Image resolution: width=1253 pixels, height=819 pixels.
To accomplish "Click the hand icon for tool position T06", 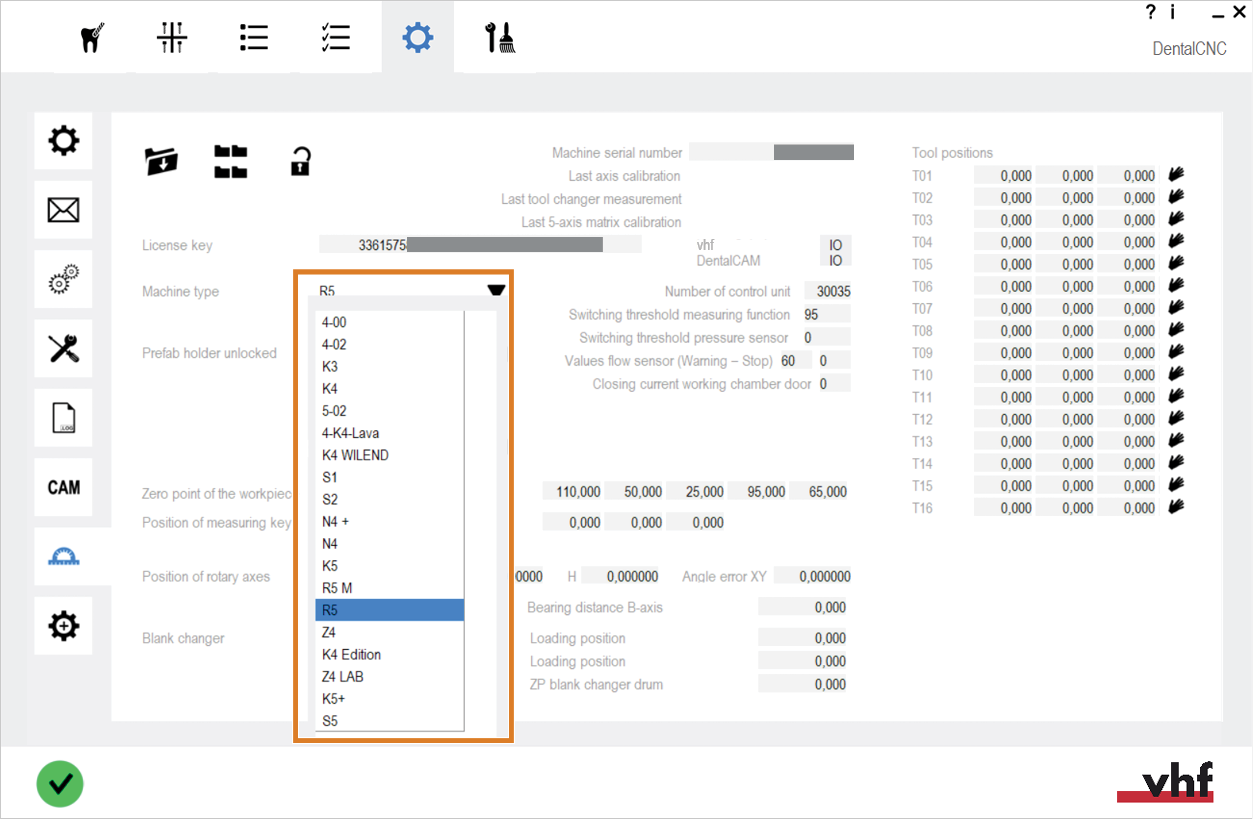I will 1176,286.
